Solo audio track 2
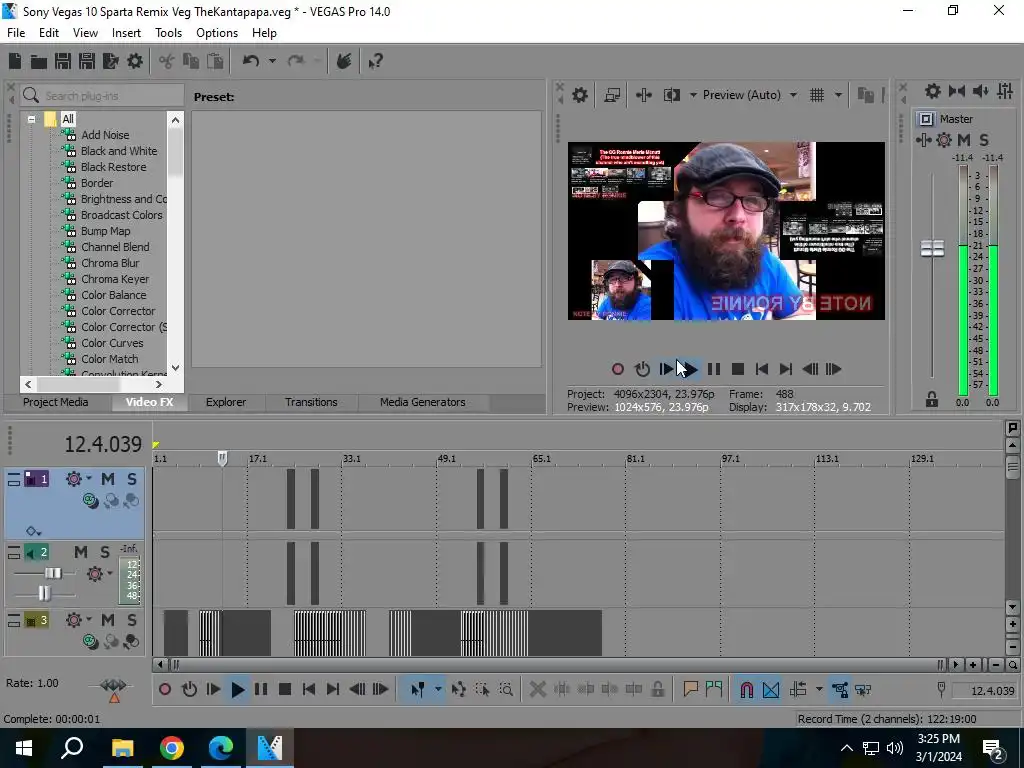1024x768 pixels. (x=104, y=552)
